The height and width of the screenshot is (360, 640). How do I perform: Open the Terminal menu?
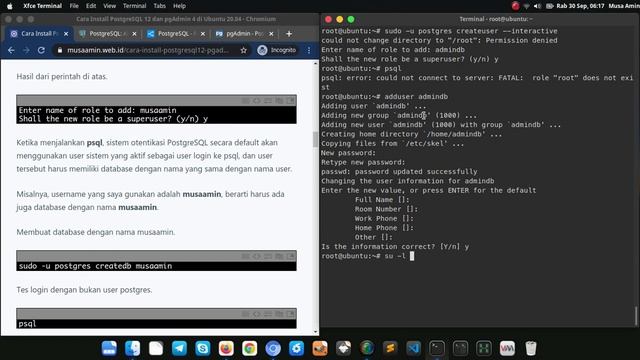point(134,6)
